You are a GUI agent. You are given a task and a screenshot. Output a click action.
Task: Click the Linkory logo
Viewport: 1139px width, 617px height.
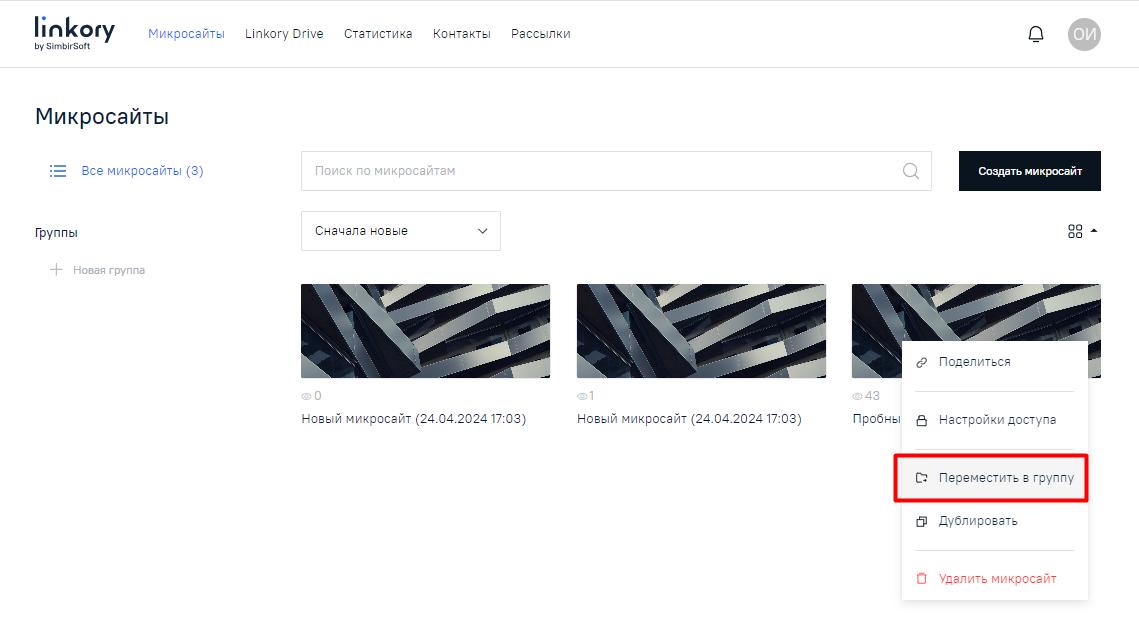point(74,33)
